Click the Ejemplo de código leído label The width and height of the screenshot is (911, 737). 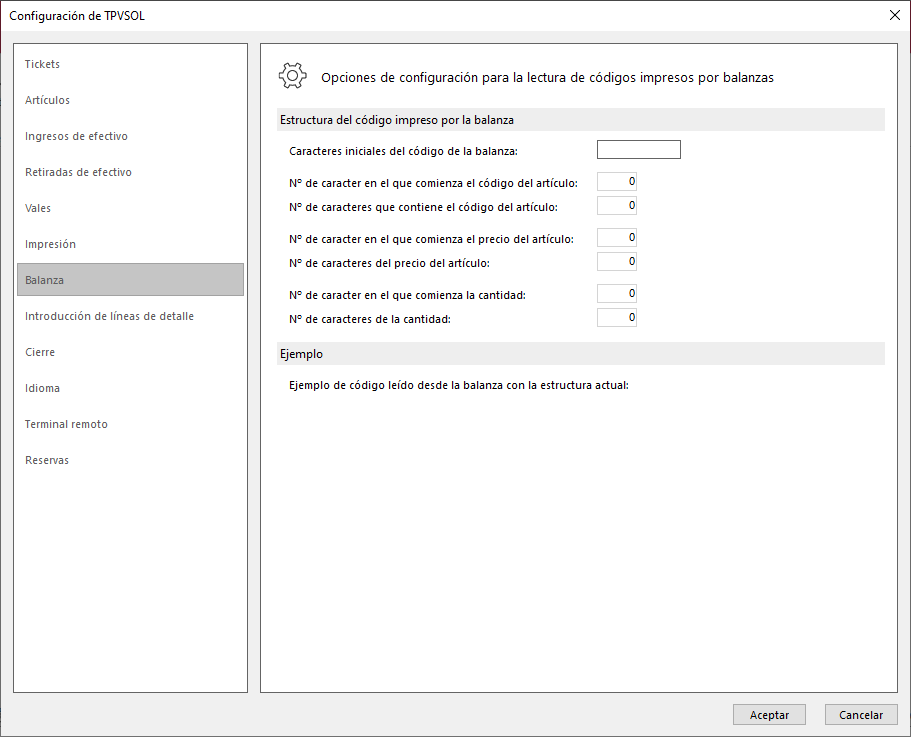click(x=459, y=385)
